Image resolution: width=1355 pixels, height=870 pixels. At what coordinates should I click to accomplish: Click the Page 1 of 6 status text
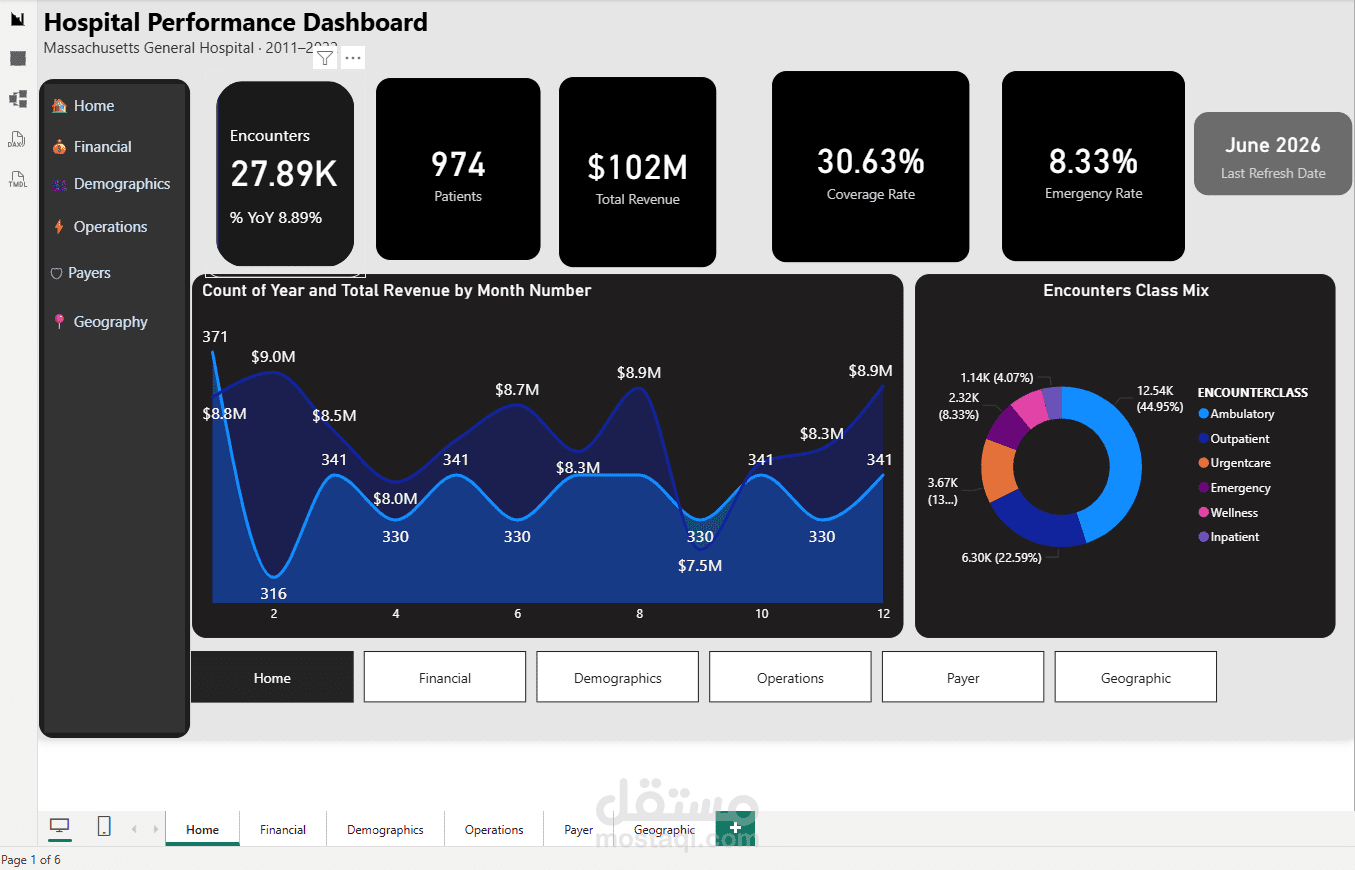(31, 860)
